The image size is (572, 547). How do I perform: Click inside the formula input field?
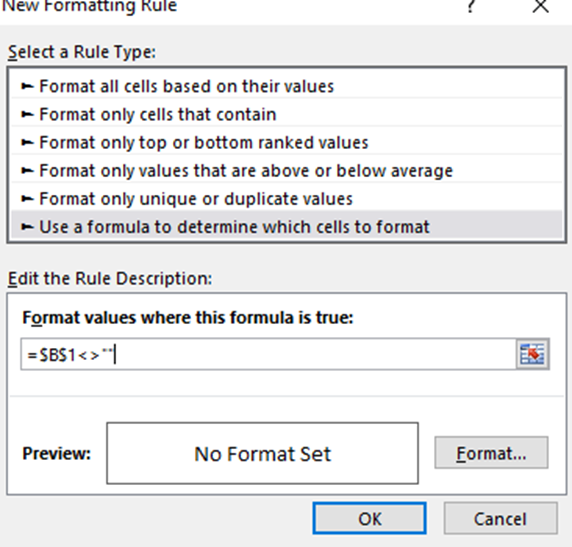click(268, 354)
